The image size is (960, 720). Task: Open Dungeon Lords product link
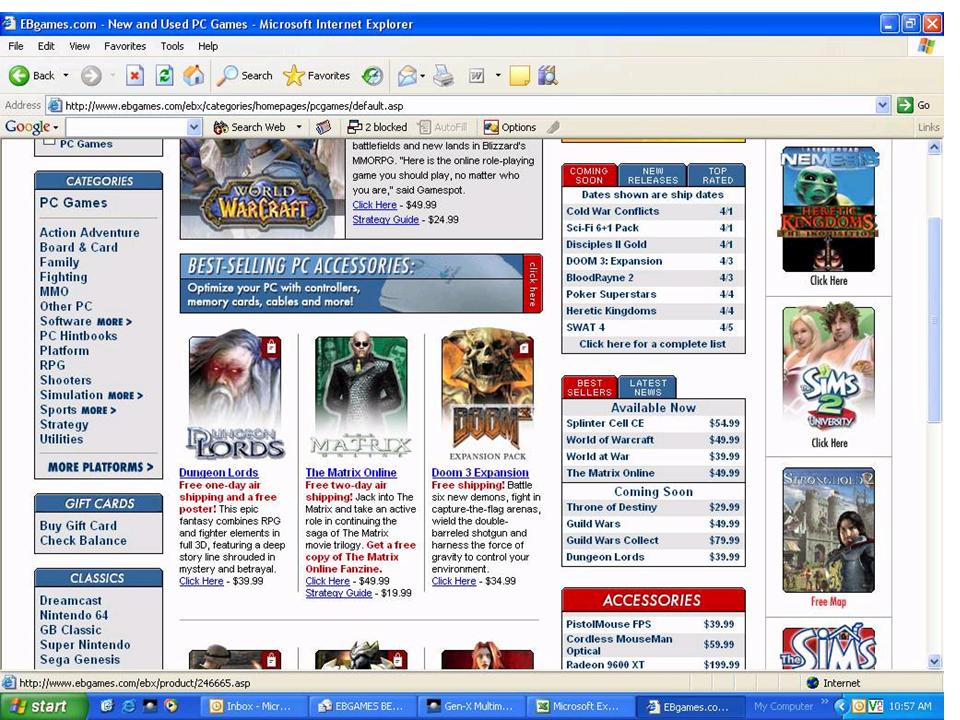(x=219, y=473)
